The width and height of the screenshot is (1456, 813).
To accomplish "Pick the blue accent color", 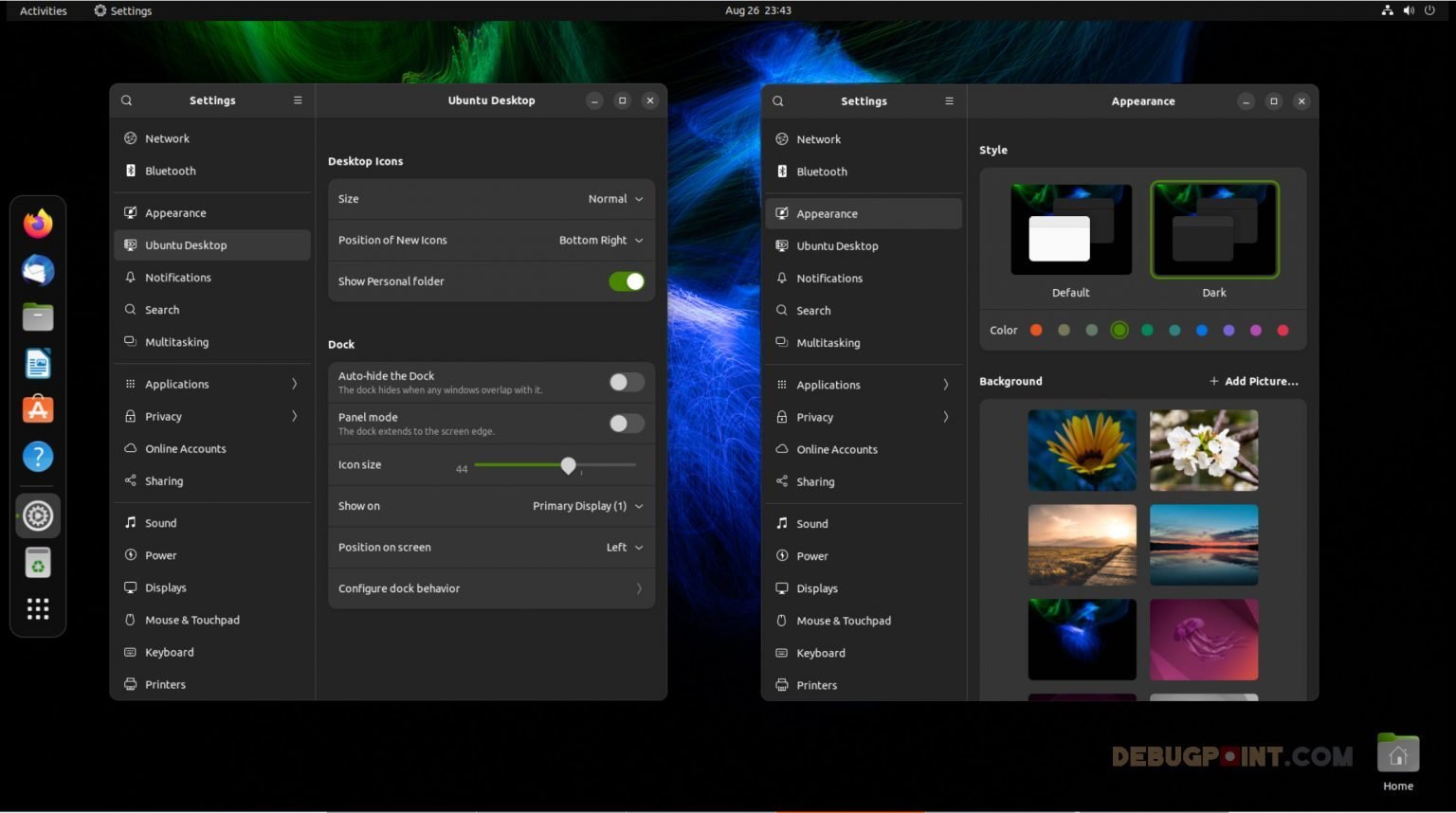I will pyautogui.click(x=1201, y=331).
